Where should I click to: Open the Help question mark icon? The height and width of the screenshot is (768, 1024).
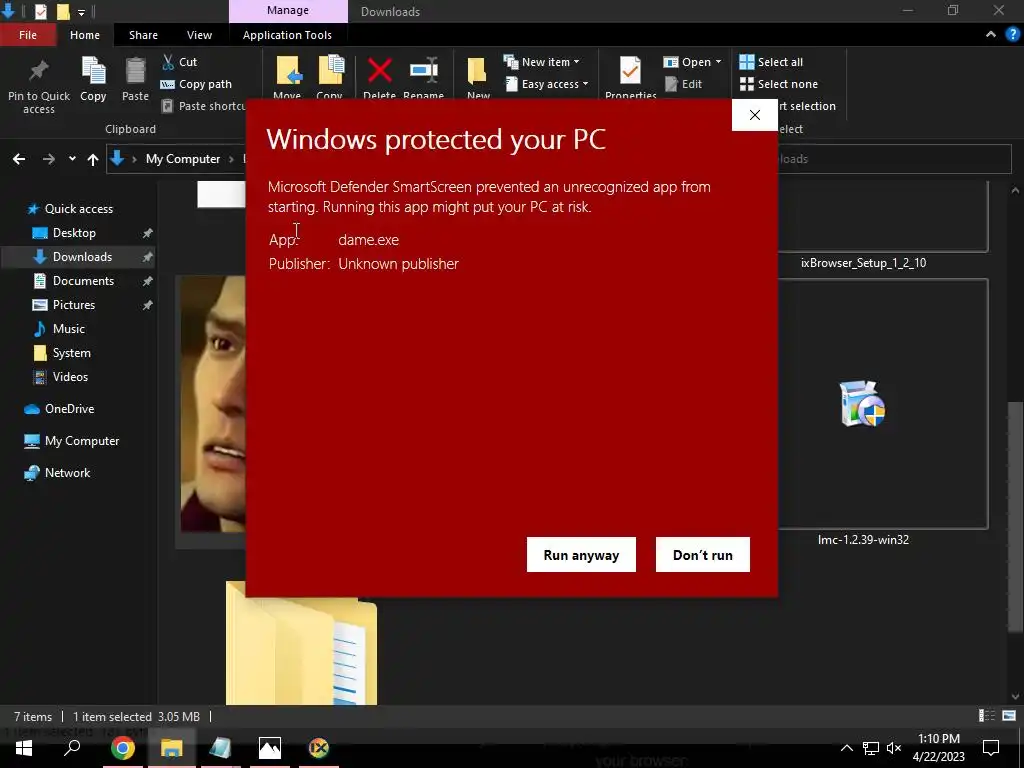click(x=1013, y=35)
